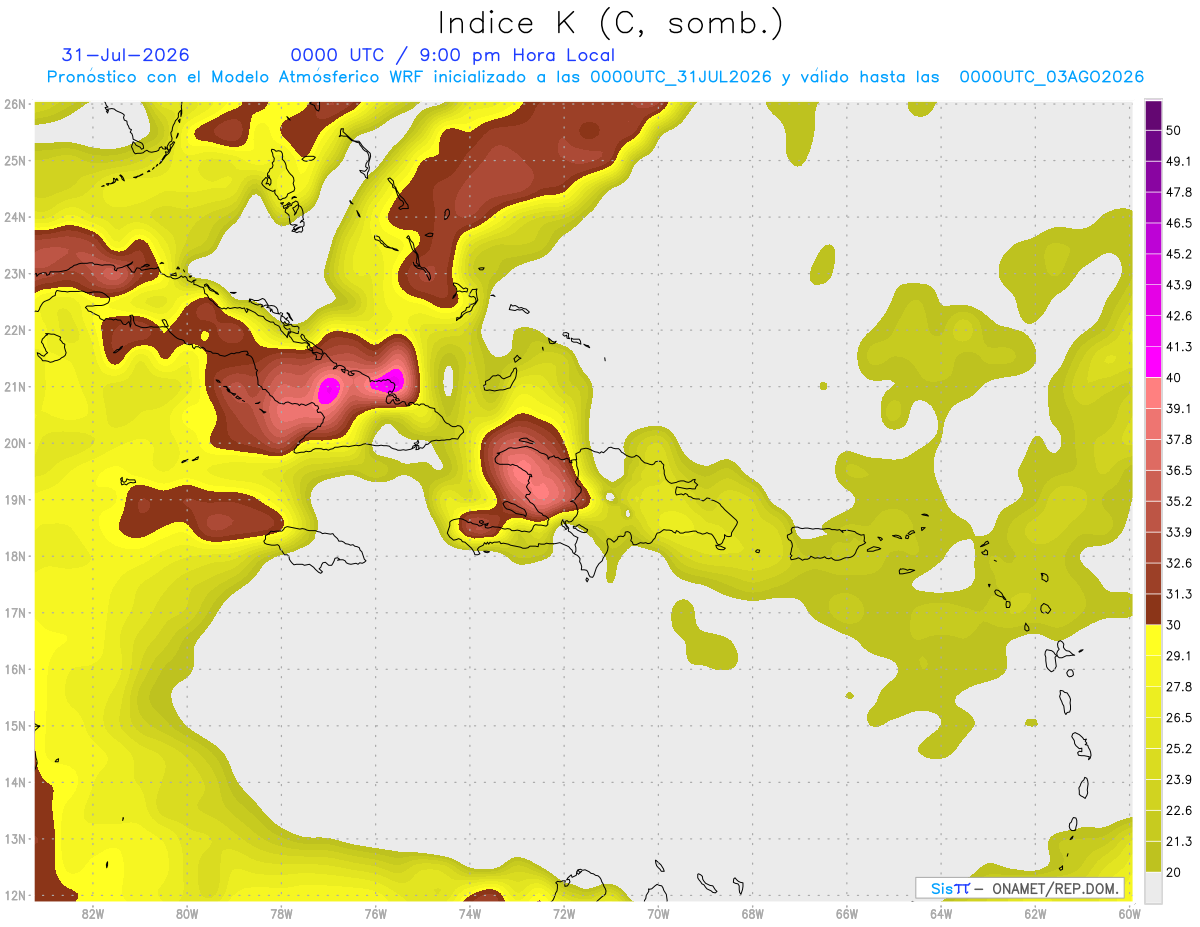Click the "36.5" colorbar label

click(x=1179, y=470)
